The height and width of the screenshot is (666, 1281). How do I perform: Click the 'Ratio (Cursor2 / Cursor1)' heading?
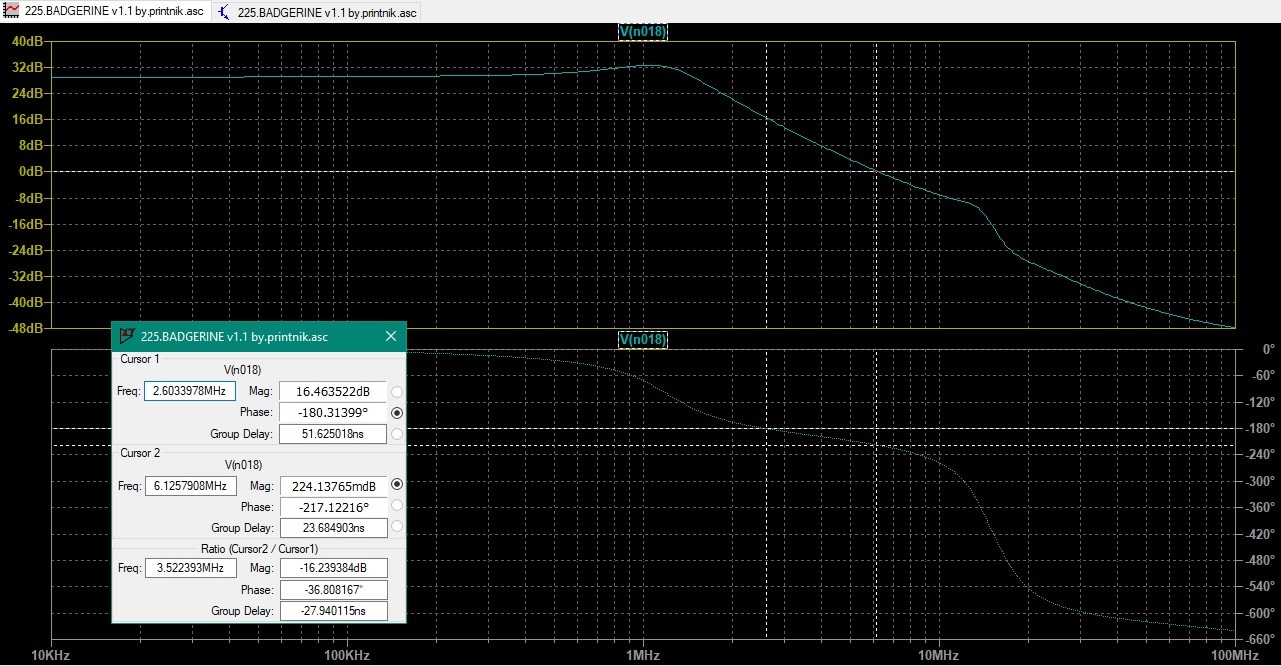258,548
